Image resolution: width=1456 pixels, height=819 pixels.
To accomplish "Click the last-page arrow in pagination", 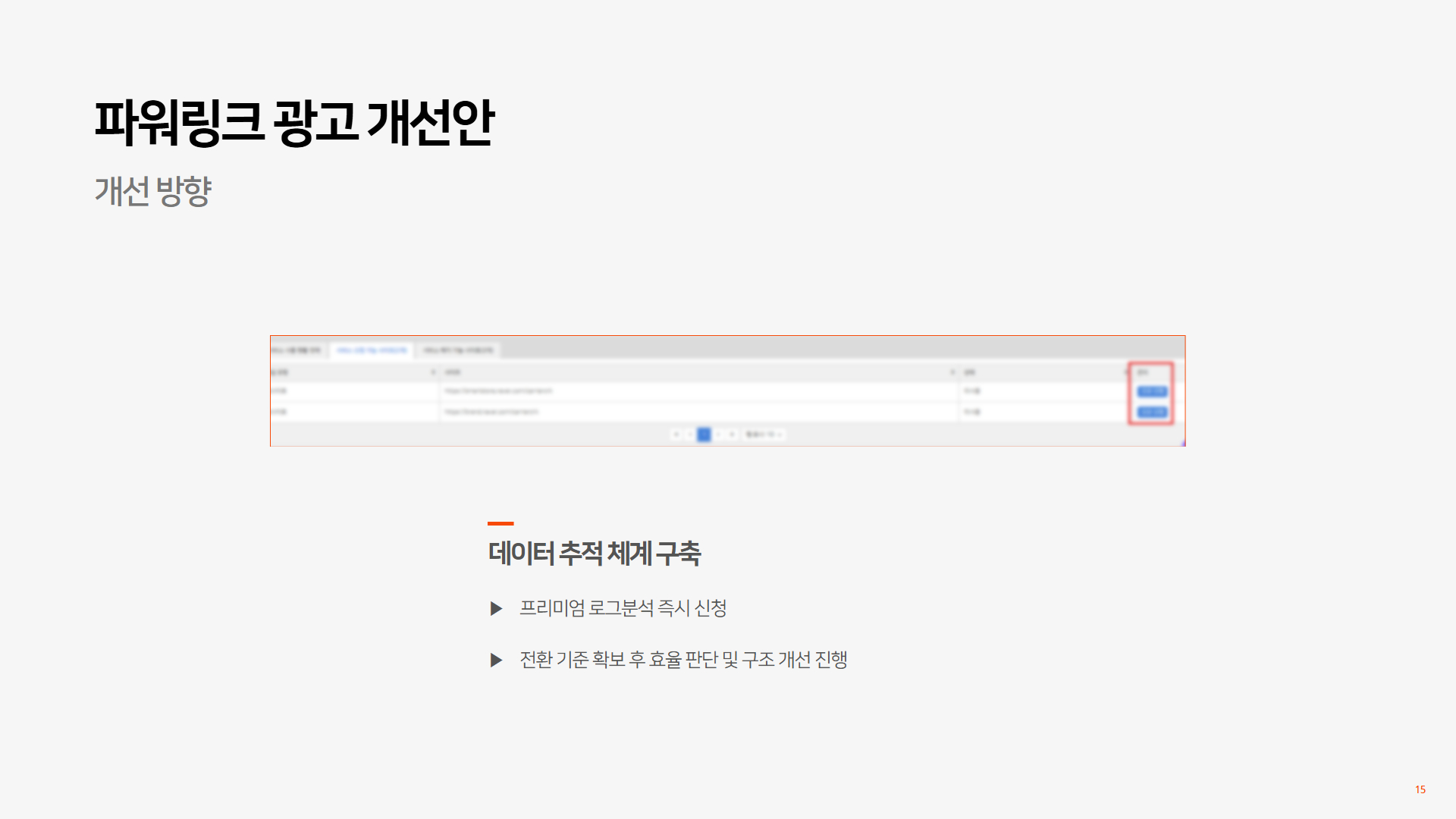I will click(x=732, y=435).
